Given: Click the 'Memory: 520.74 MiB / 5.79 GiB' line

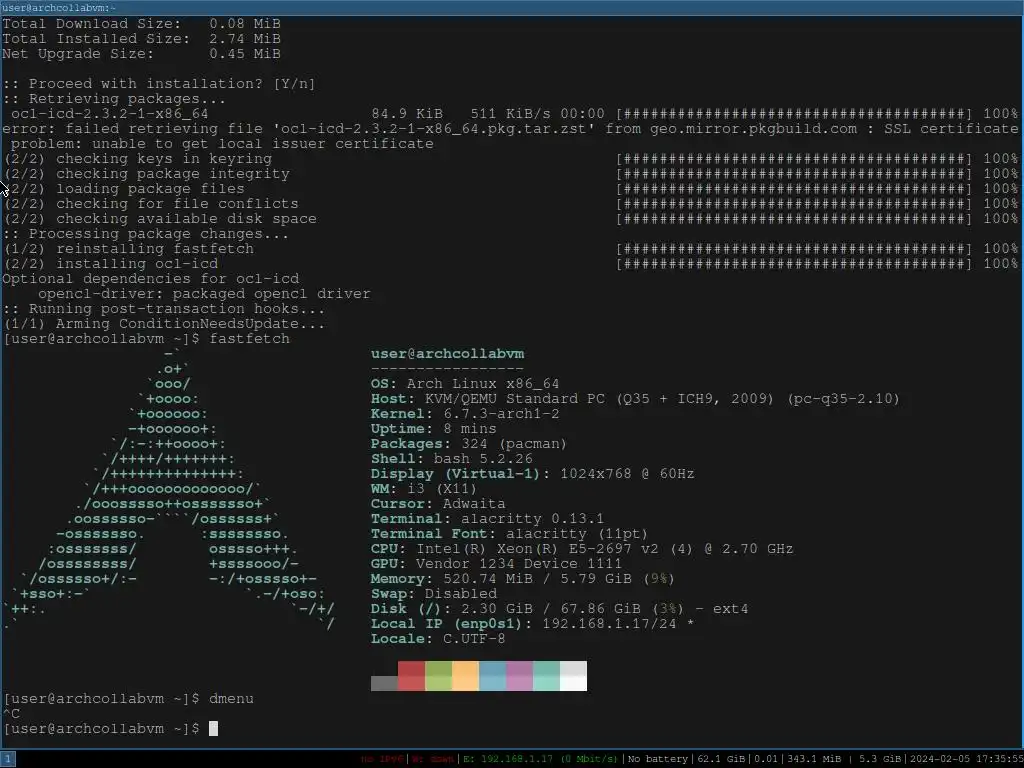Looking at the screenshot, I should (522, 579).
